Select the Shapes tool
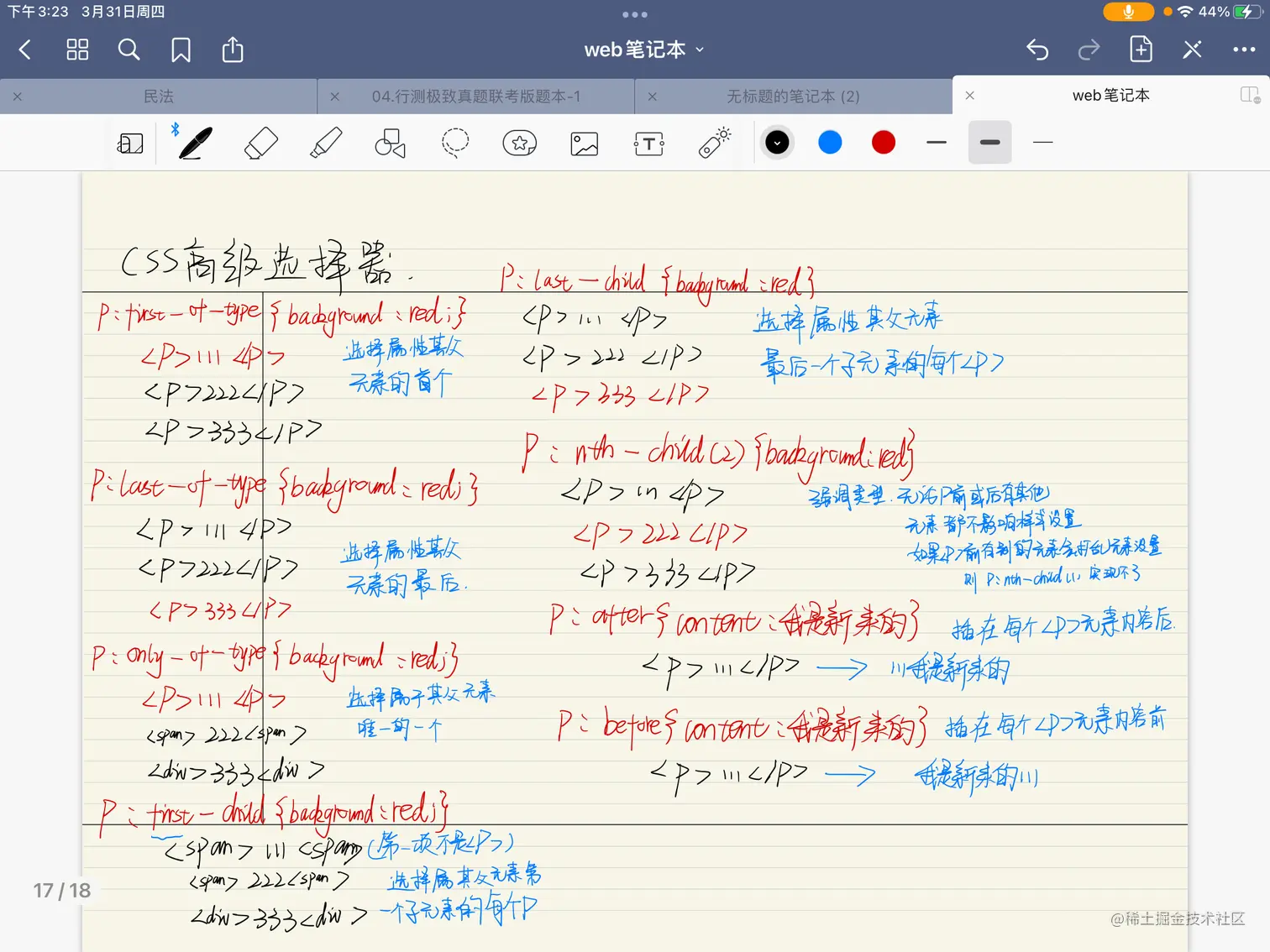 [390, 144]
